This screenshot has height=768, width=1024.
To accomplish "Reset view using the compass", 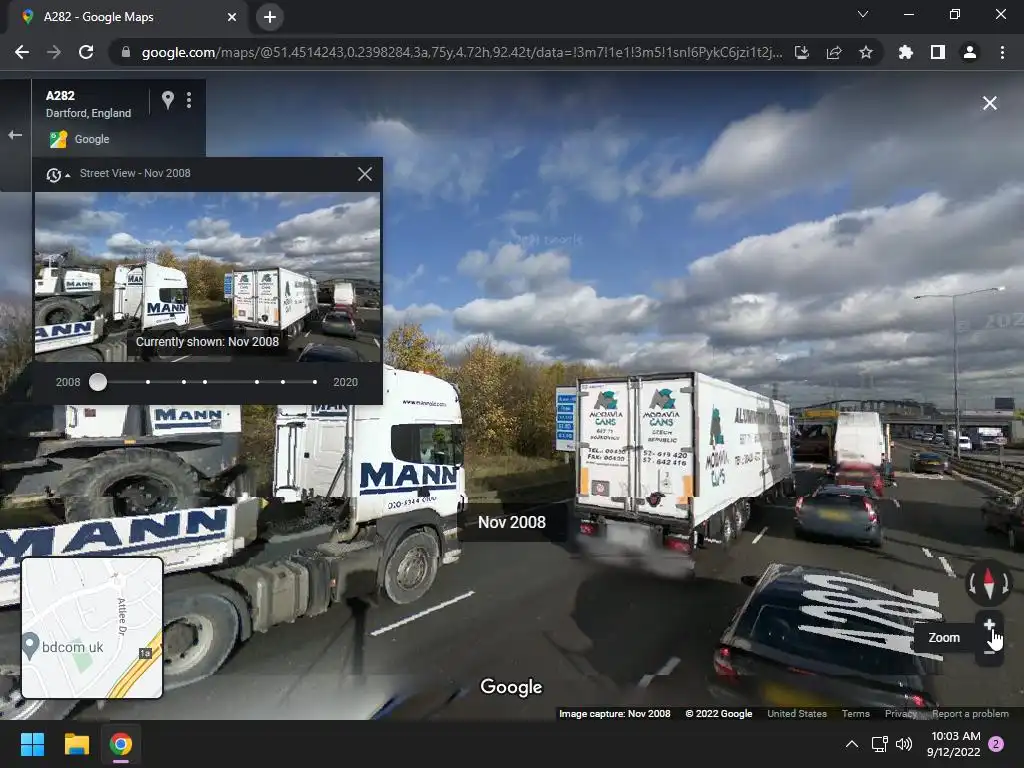I will (x=989, y=582).
